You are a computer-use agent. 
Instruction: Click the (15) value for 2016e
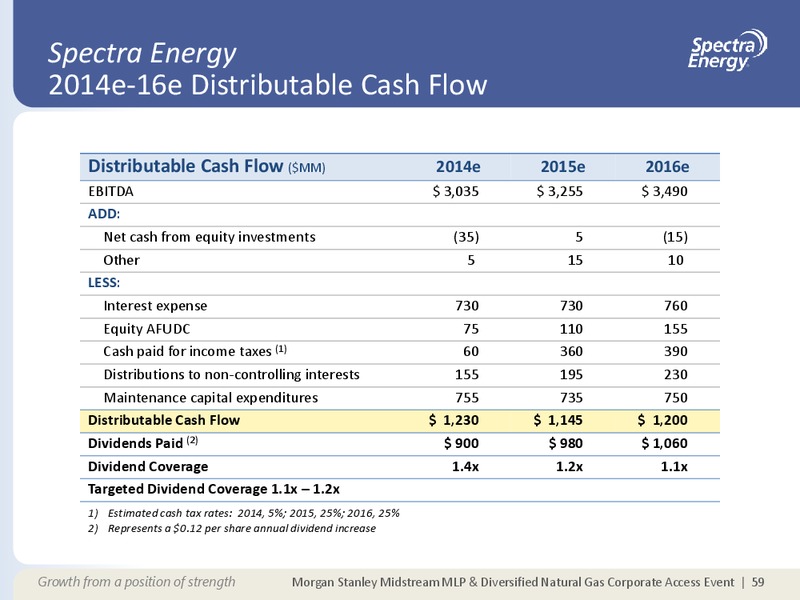click(675, 237)
